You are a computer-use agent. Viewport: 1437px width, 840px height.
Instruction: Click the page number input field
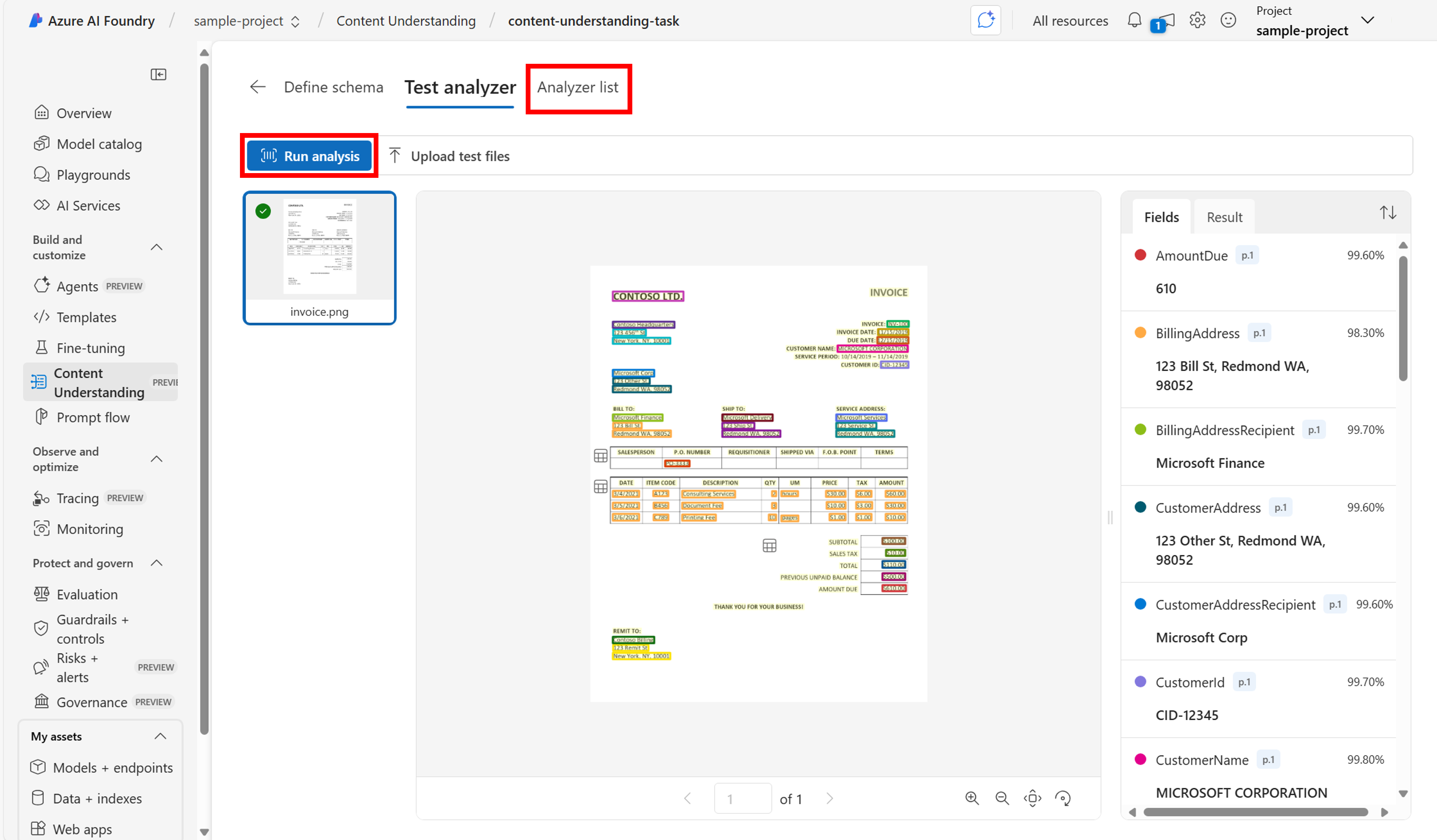(743, 798)
